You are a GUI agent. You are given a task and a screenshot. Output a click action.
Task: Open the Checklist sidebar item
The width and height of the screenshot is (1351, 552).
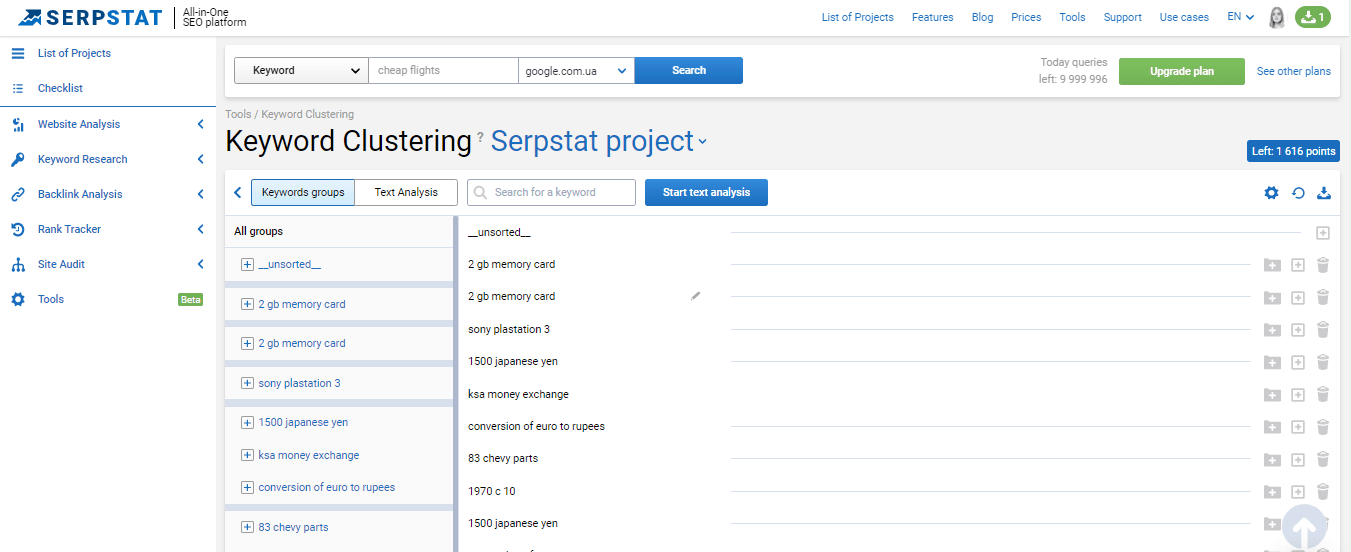coord(60,88)
